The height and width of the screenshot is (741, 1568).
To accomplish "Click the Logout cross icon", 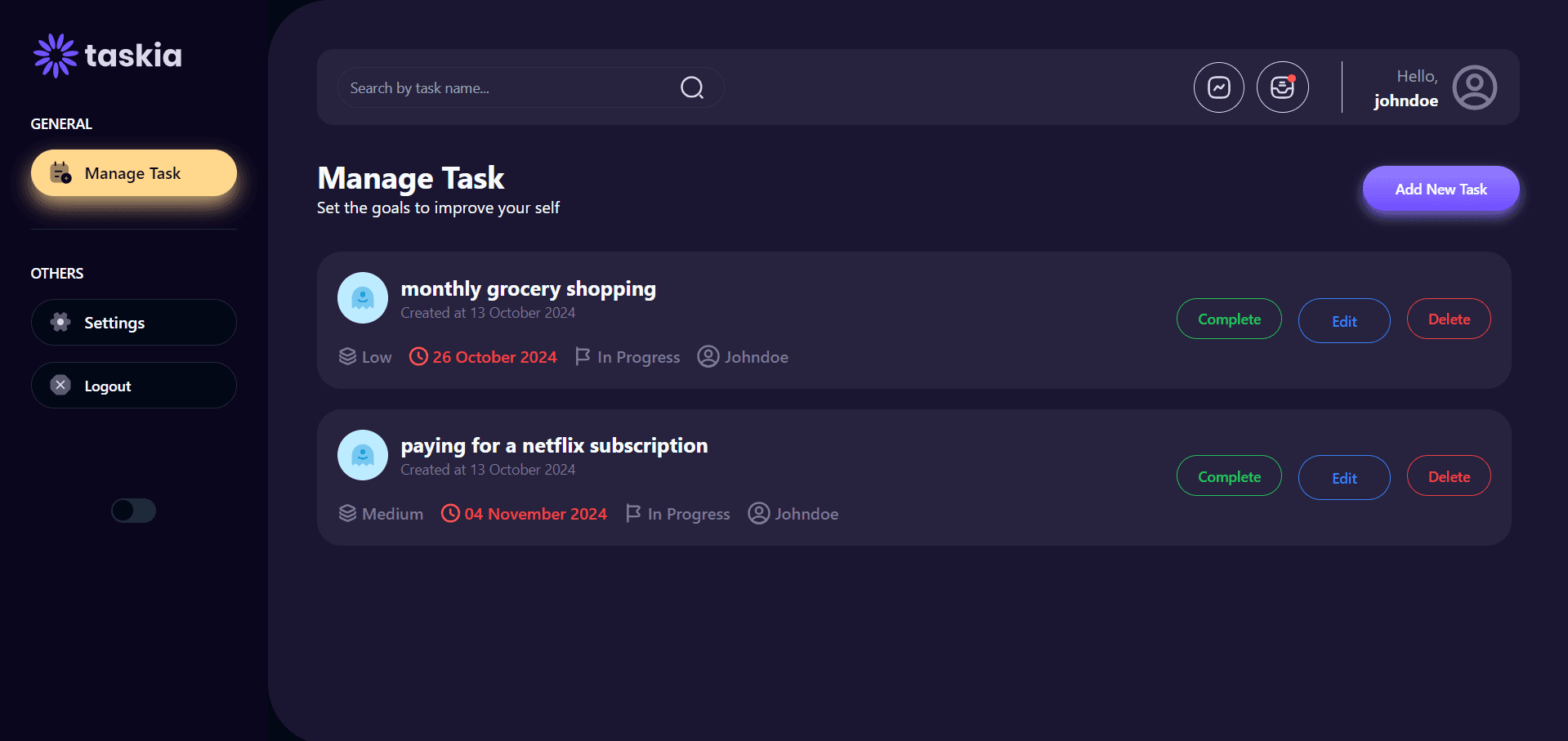I will (x=60, y=385).
